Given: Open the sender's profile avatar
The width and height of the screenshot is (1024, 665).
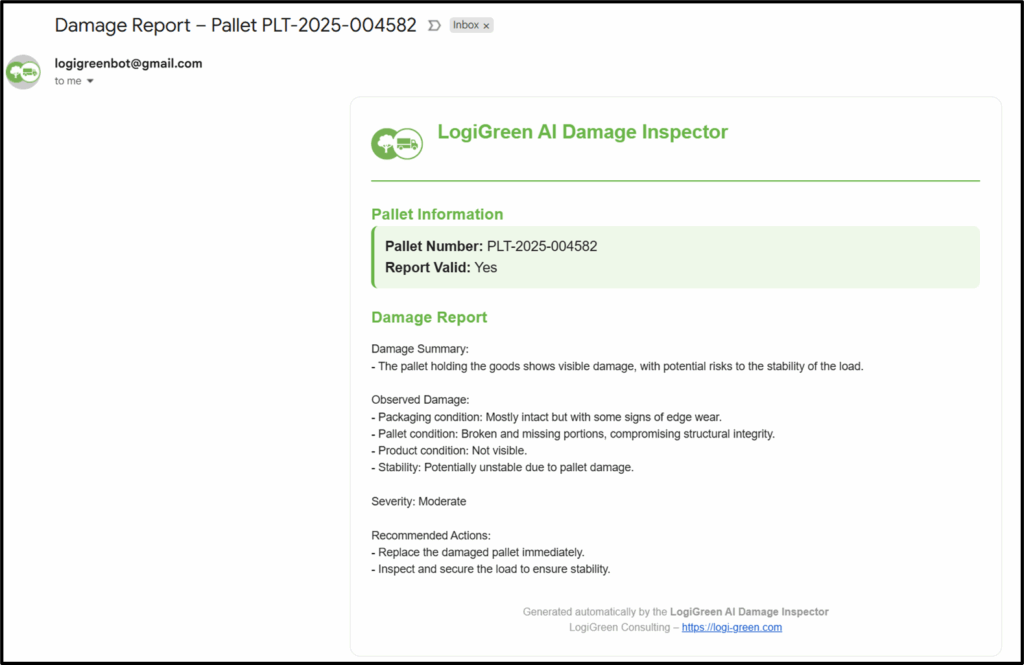Looking at the screenshot, I should coord(23,72).
